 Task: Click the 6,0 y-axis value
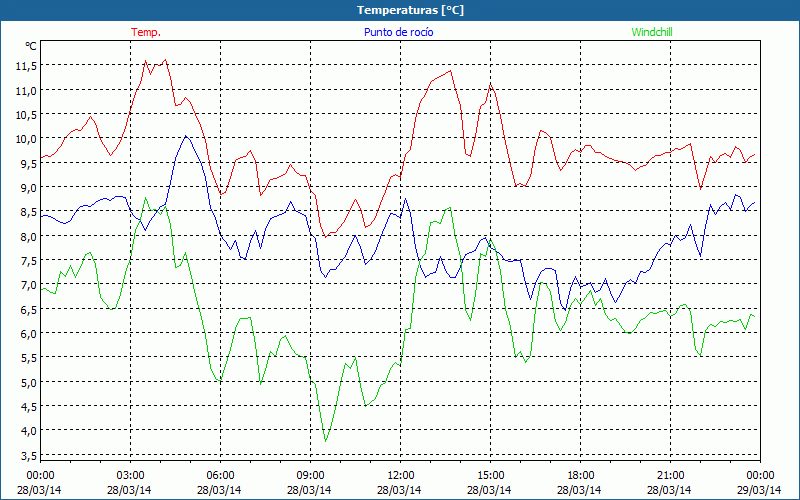click(x=28, y=333)
